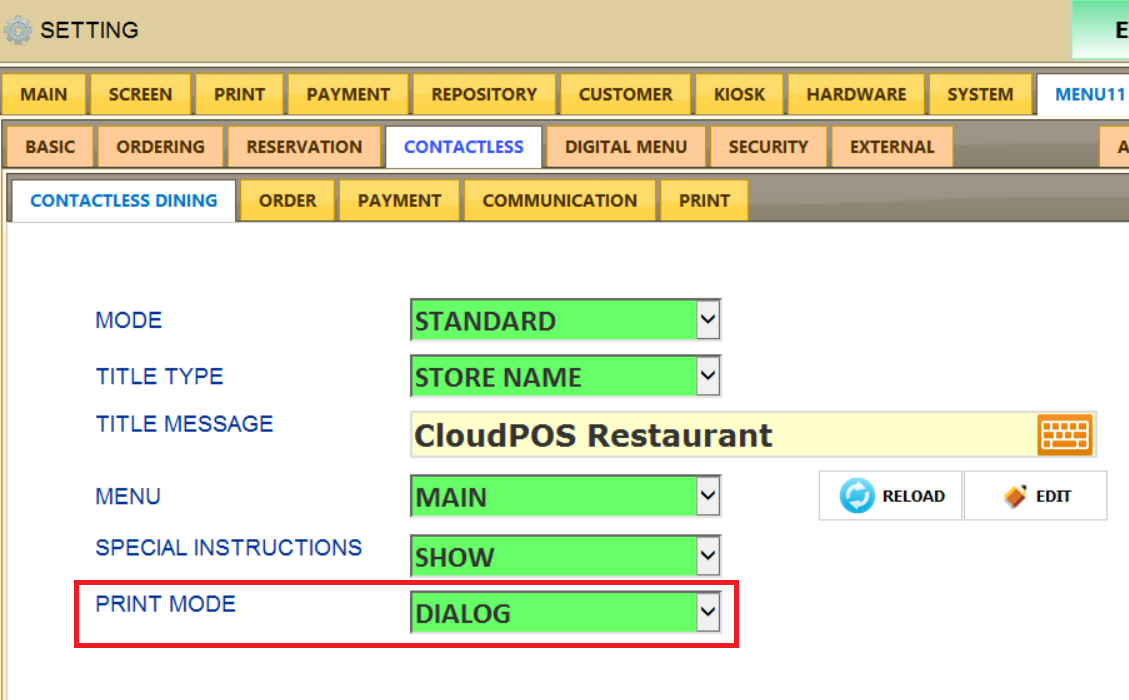Viewport: 1129px width, 700px height.
Task: Click the Edit menu button
Action: pyautogui.click(x=1035, y=495)
